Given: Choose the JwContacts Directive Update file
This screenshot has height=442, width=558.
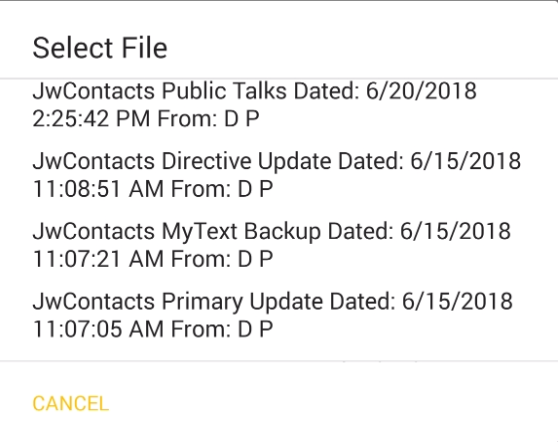Looking at the screenshot, I should coord(279,174).
